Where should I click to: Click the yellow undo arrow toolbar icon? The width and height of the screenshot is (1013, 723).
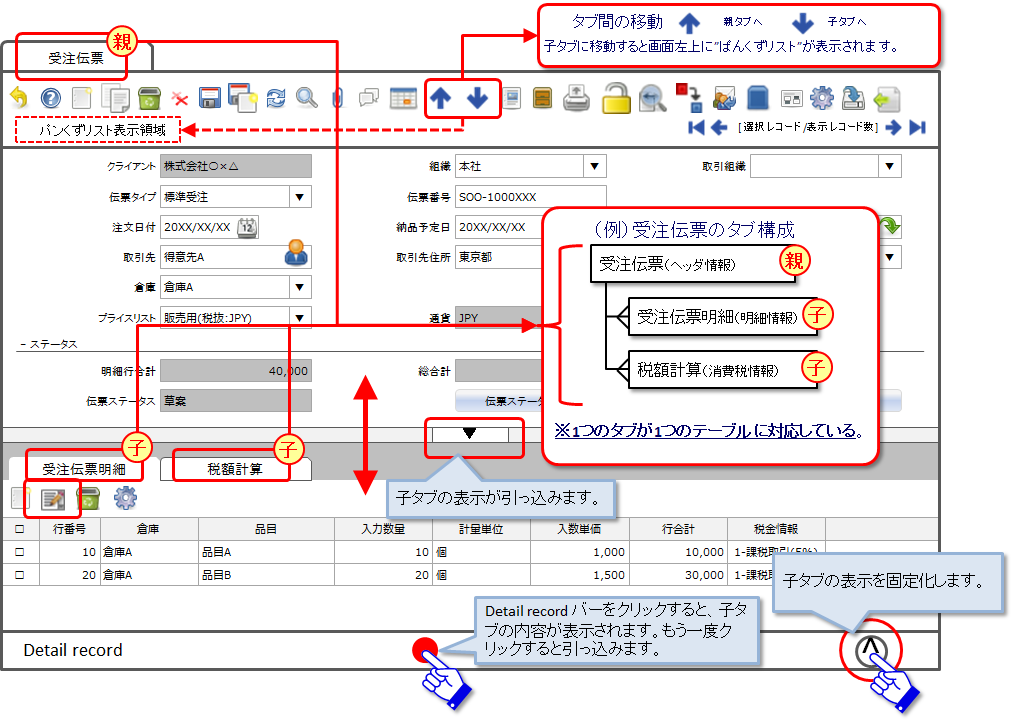click(19, 98)
